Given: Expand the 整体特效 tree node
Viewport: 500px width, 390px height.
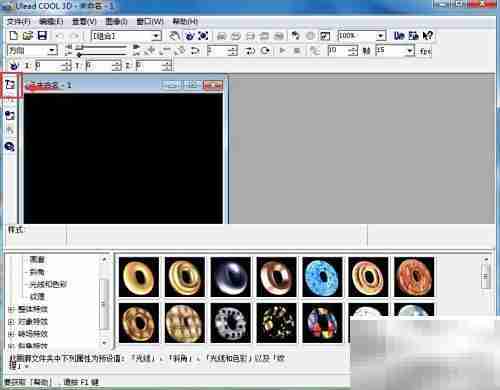Looking at the screenshot, I should pyautogui.click(x=11, y=309).
